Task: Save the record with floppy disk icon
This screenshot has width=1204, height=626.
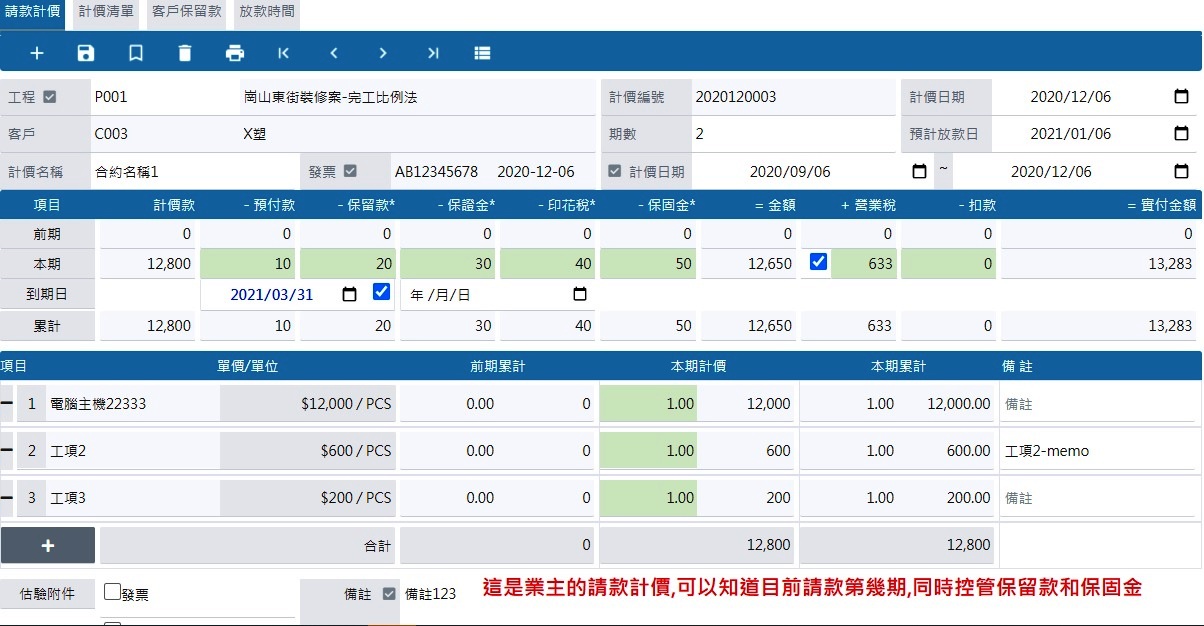Action: tap(86, 53)
